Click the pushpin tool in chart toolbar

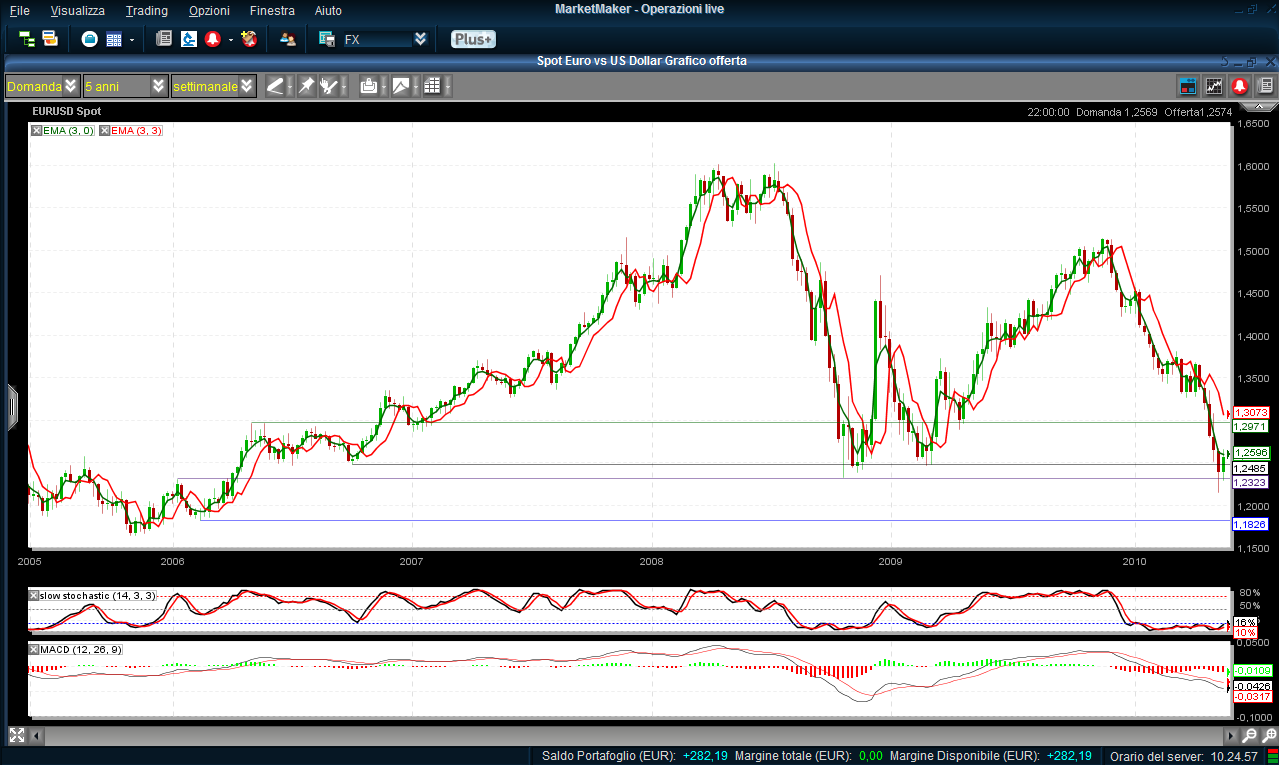click(306, 86)
